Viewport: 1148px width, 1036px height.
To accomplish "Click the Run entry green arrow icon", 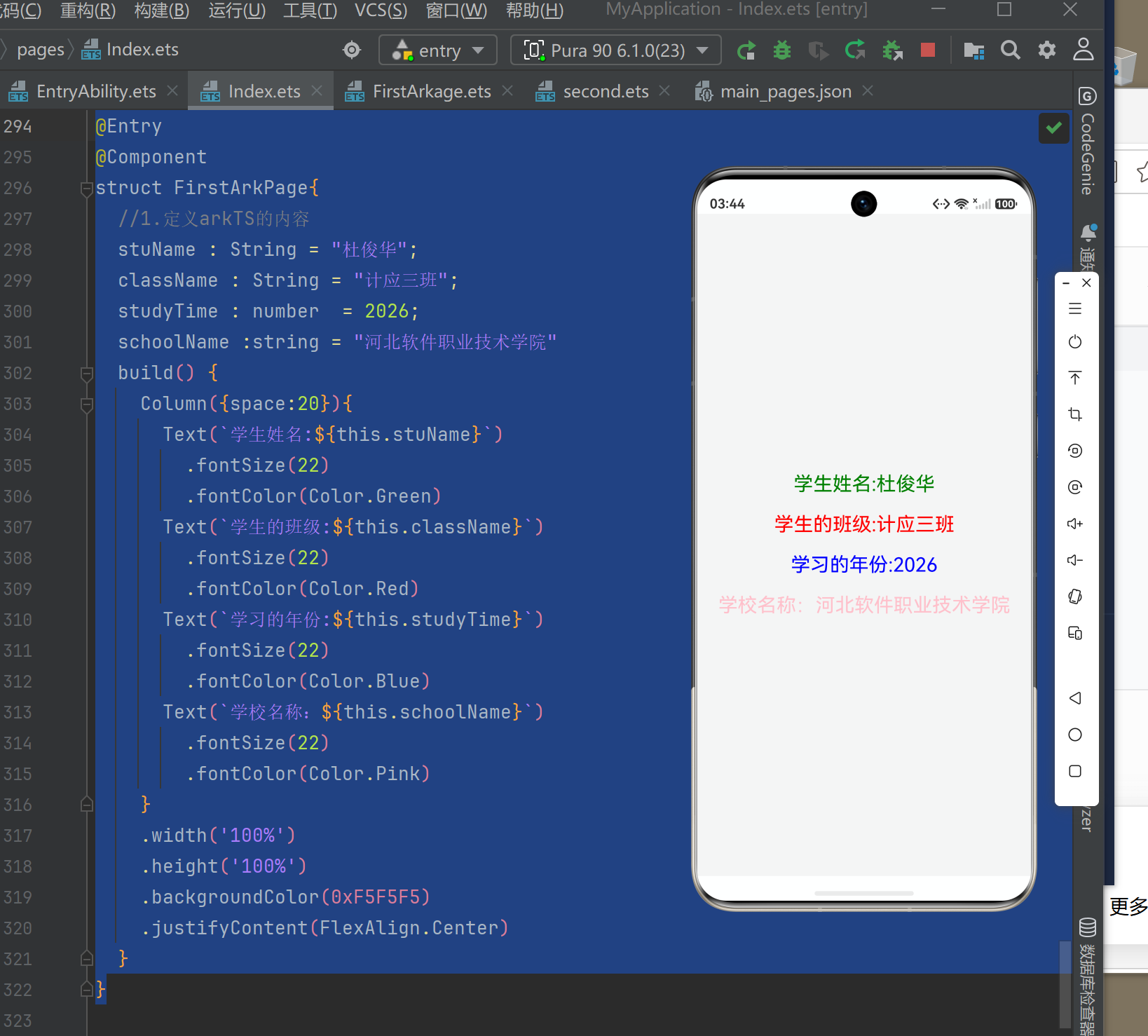I will tap(746, 50).
